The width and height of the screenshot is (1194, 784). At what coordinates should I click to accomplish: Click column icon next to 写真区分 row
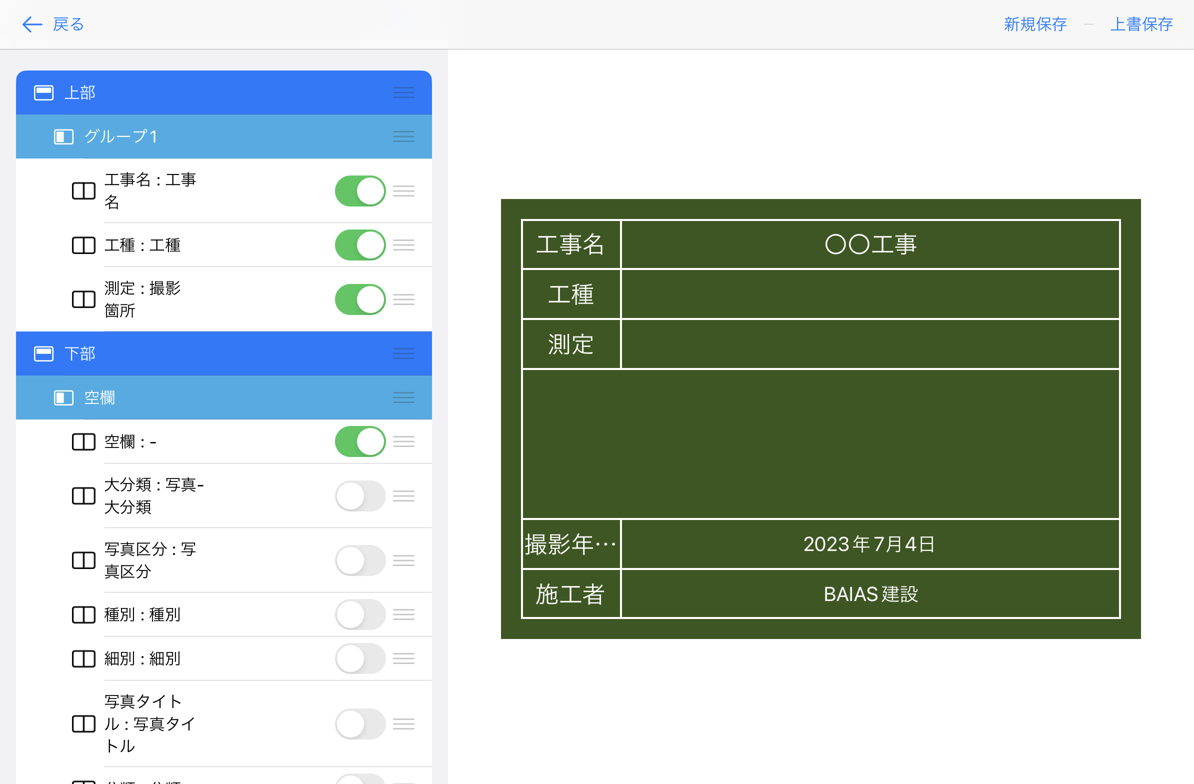[84, 560]
